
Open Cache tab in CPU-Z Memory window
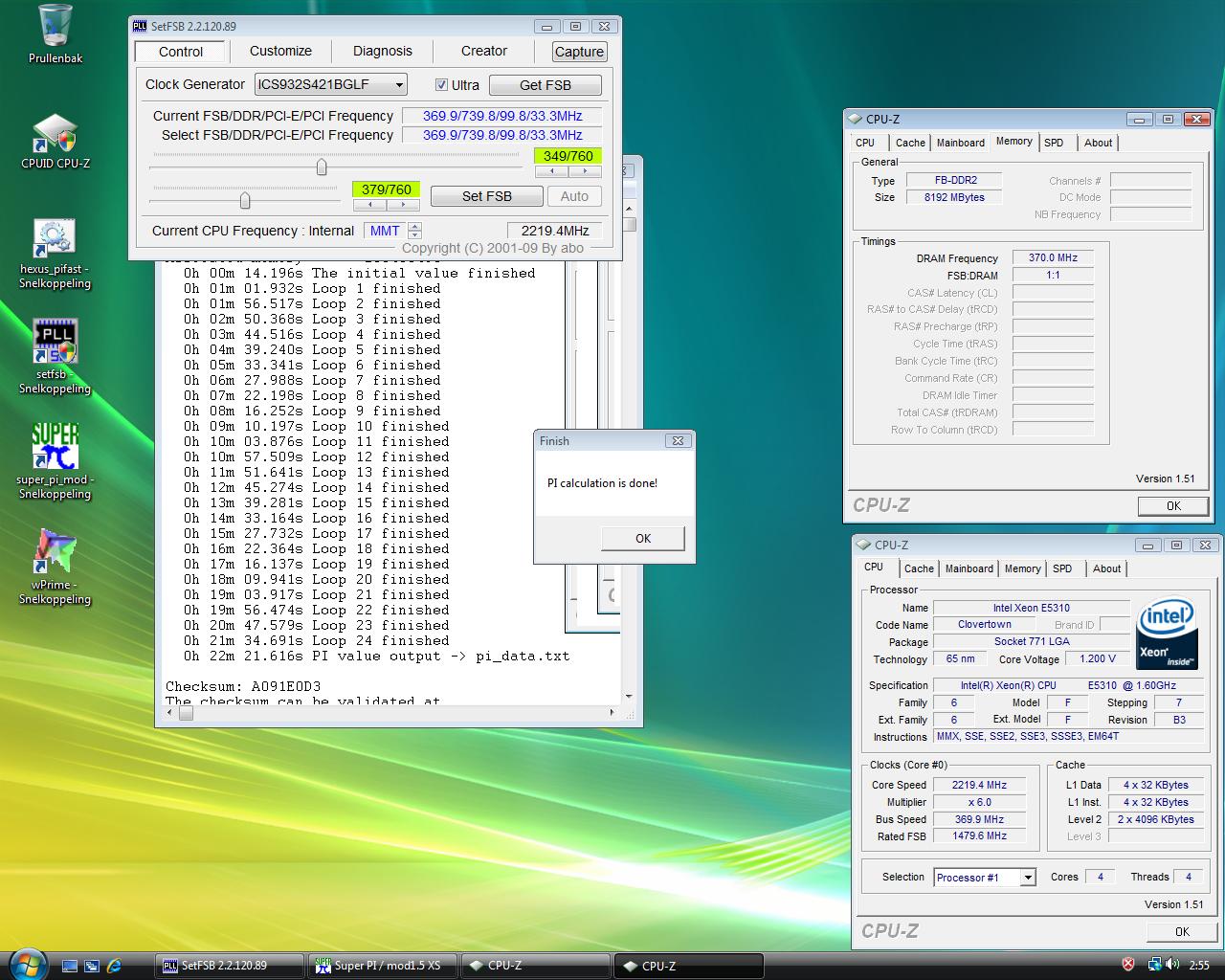(x=910, y=143)
